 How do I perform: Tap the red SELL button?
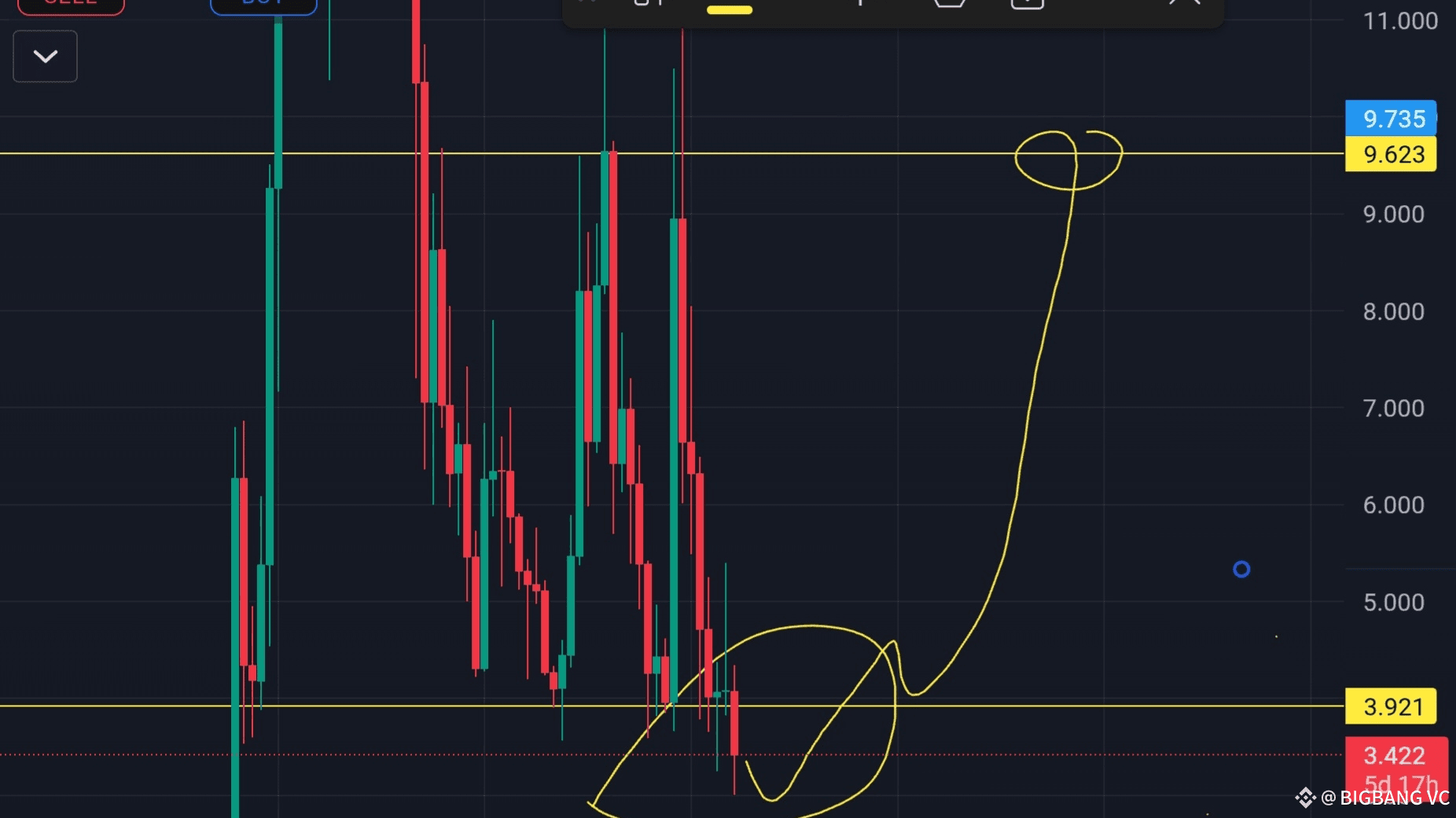71,6
